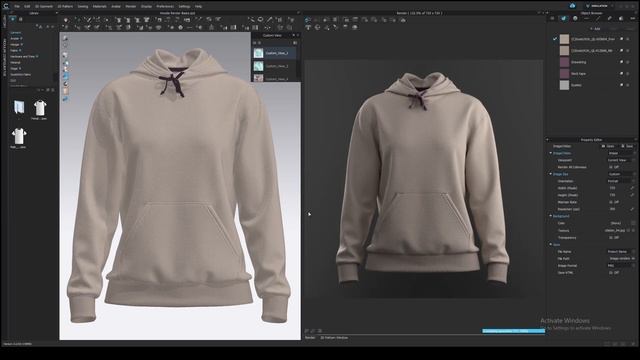This screenshot has width=640, height=360.
Task: Click the cloud sync icon in the top bar
Action: 572,6
